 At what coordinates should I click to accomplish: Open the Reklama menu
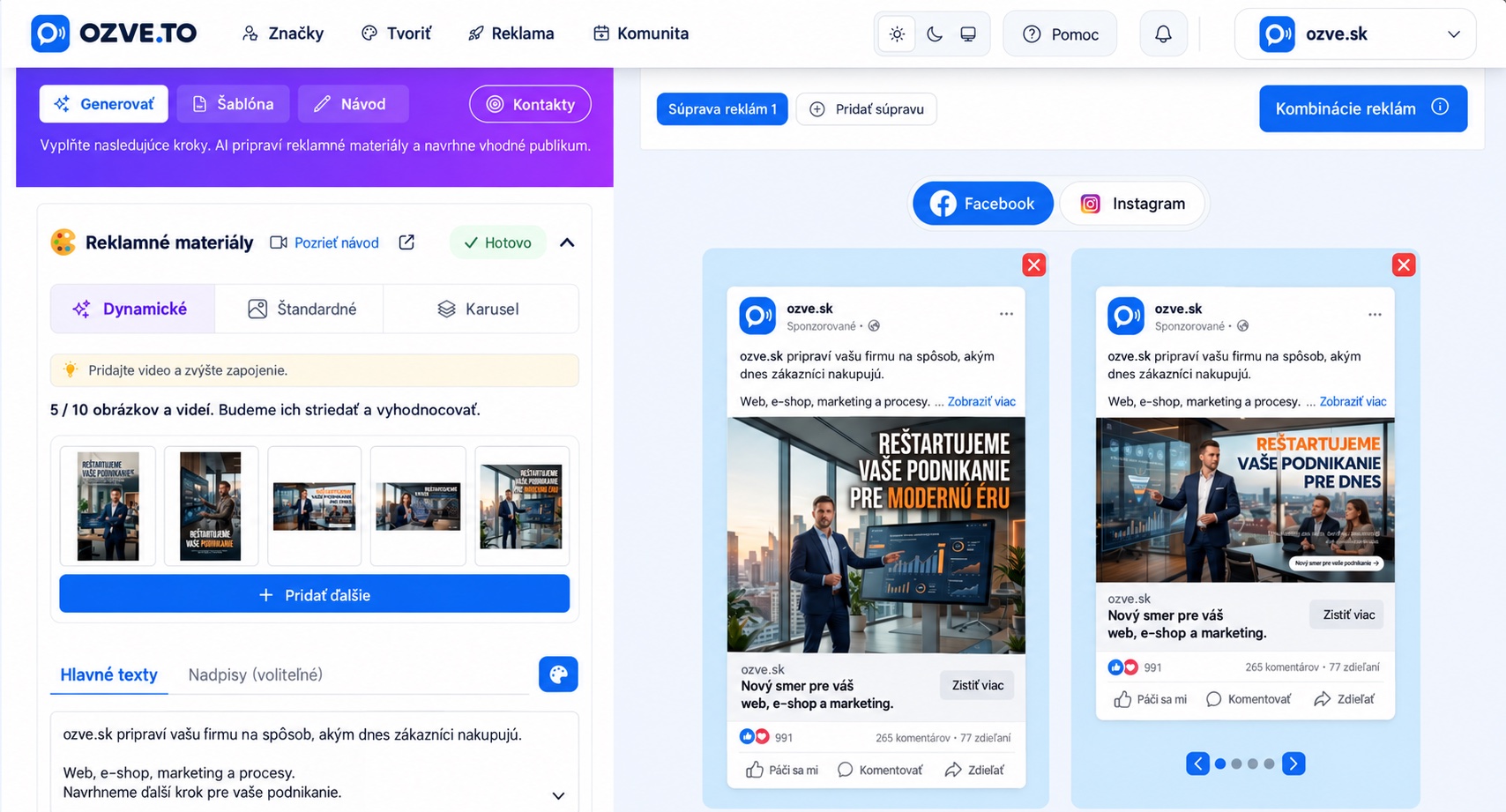511,34
